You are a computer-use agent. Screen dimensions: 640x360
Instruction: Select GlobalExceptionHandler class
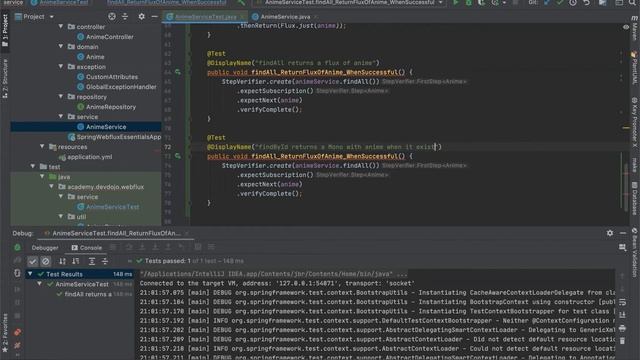click(x=121, y=87)
